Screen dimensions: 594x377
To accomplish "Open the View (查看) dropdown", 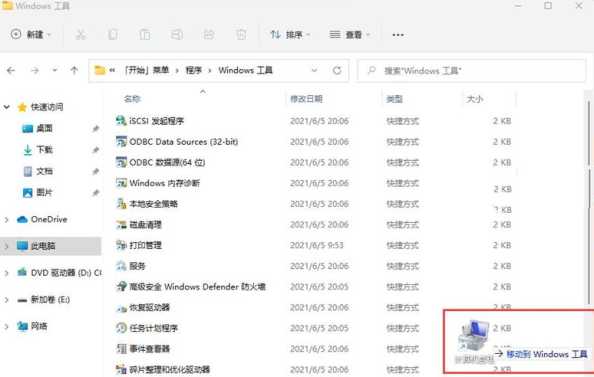I will tap(350, 35).
